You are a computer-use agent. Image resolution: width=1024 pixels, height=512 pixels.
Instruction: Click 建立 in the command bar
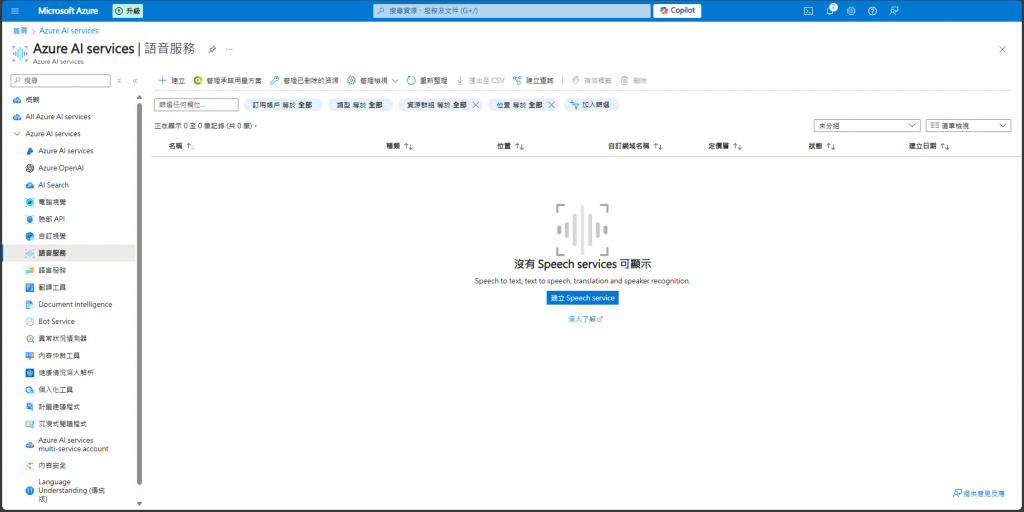pos(172,80)
